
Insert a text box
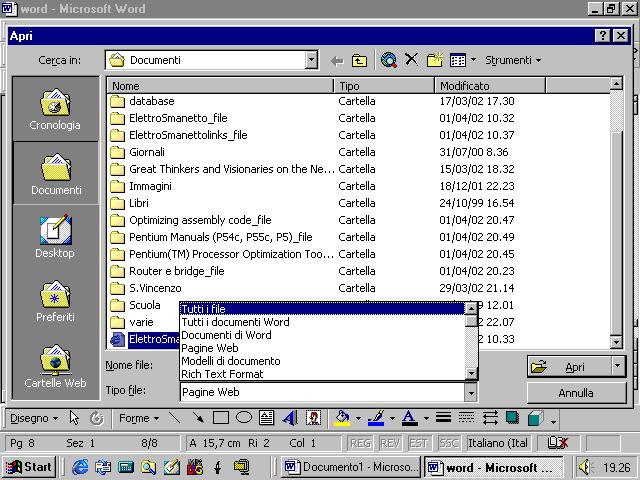[x=267, y=418]
